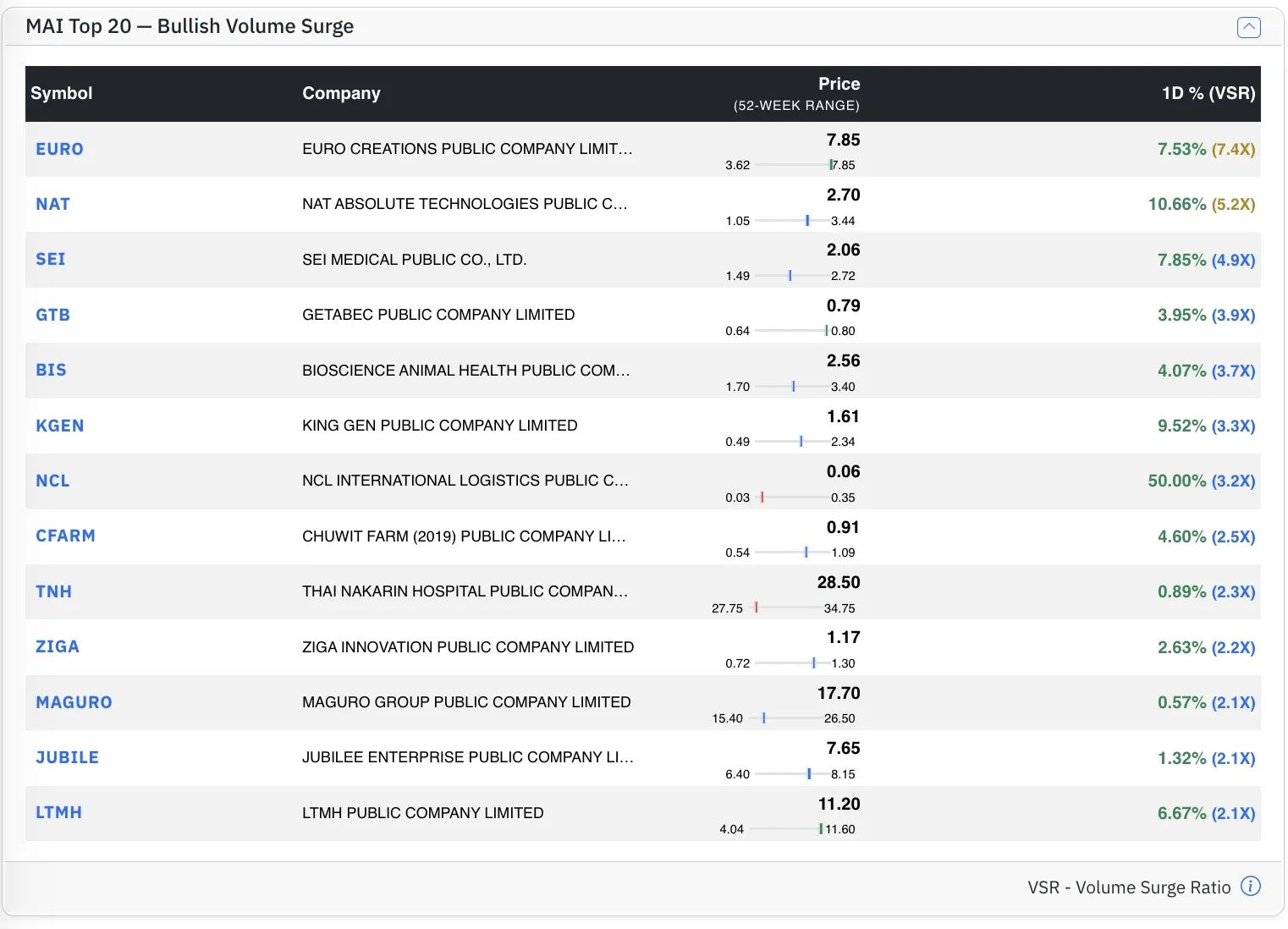Click 'SEI MEDICAL PUBLIC CO., LTD.' text
The width and height of the screenshot is (1288, 929).
click(415, 260)
